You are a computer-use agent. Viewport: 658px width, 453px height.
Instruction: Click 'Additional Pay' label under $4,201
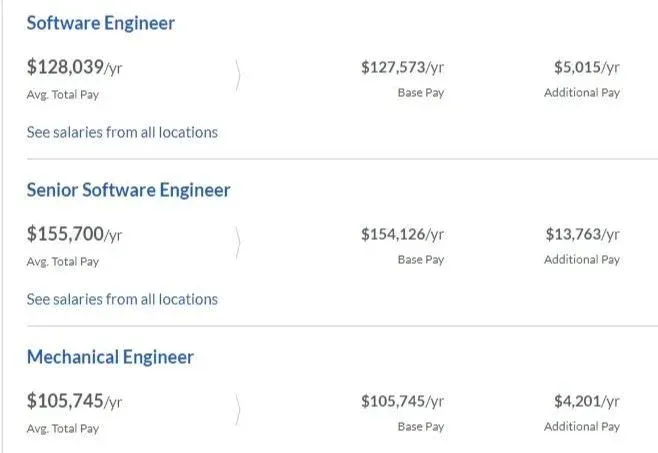pyautogui.click(x=581, y=427)
